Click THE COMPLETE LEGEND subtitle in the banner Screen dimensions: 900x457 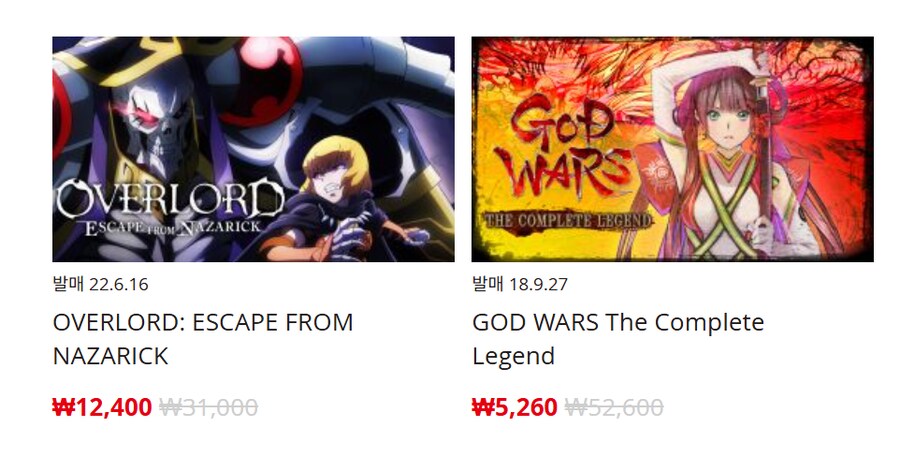pos(568,221)
